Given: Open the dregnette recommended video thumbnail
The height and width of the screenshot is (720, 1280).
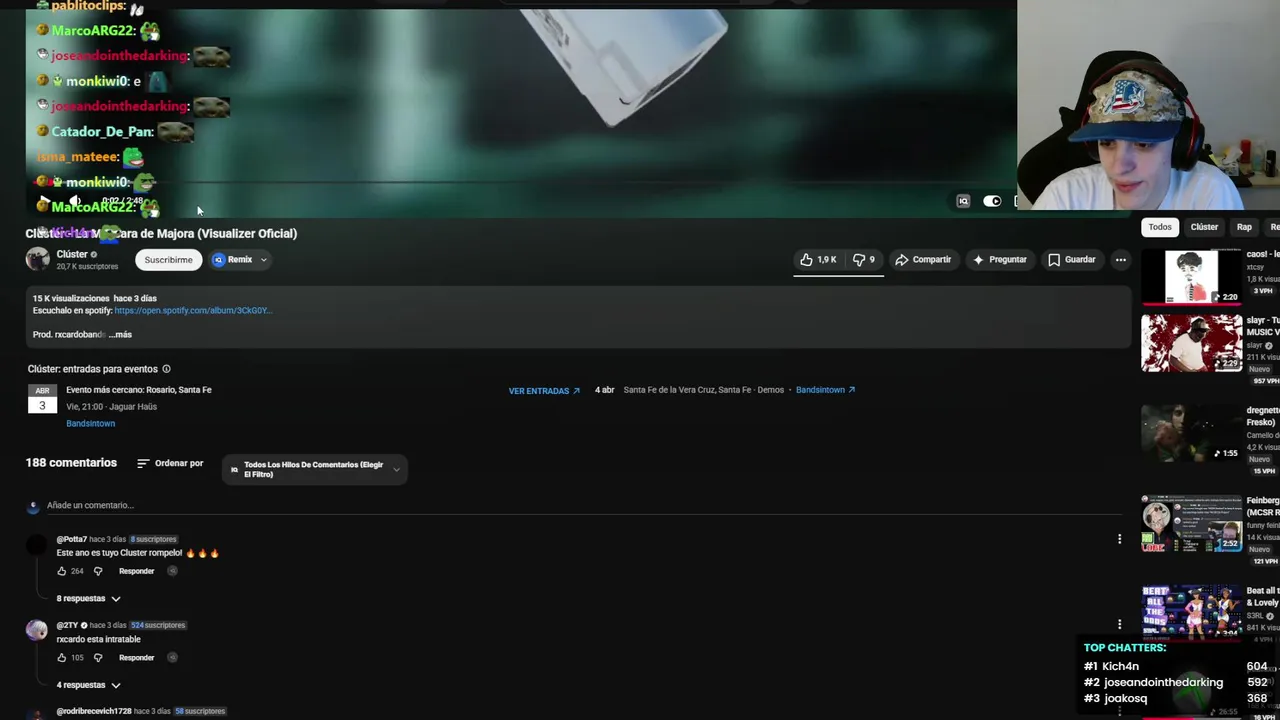Looking at the screenshot, I should (x=1192, y=432).
